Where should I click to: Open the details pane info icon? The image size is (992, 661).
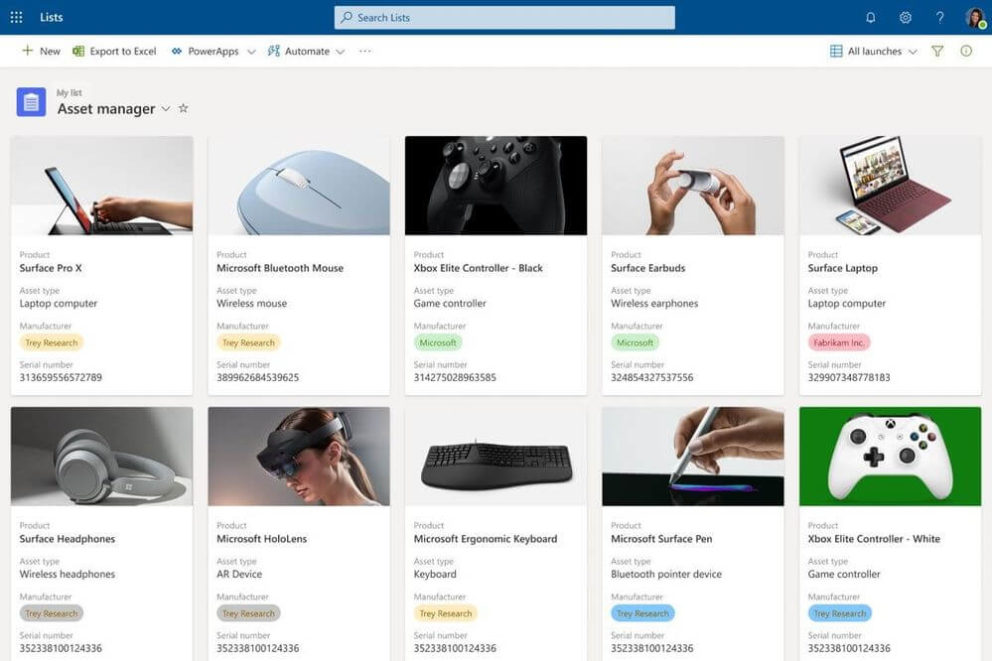(965, 51)
